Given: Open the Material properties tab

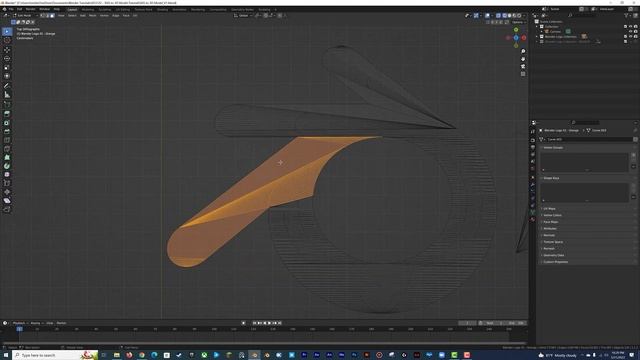Looking at the screenshot, I should point(533,219).
